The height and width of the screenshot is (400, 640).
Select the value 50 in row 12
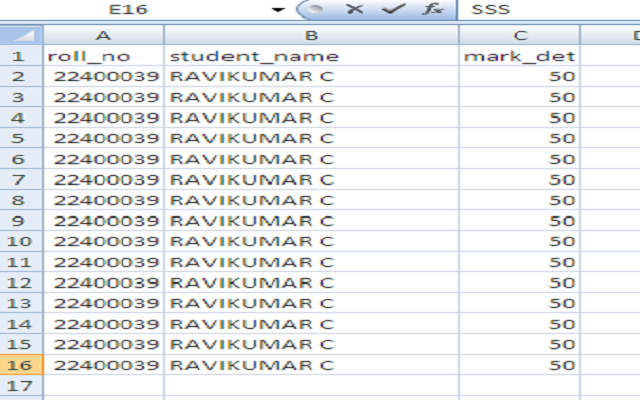[x=520, y=282]
